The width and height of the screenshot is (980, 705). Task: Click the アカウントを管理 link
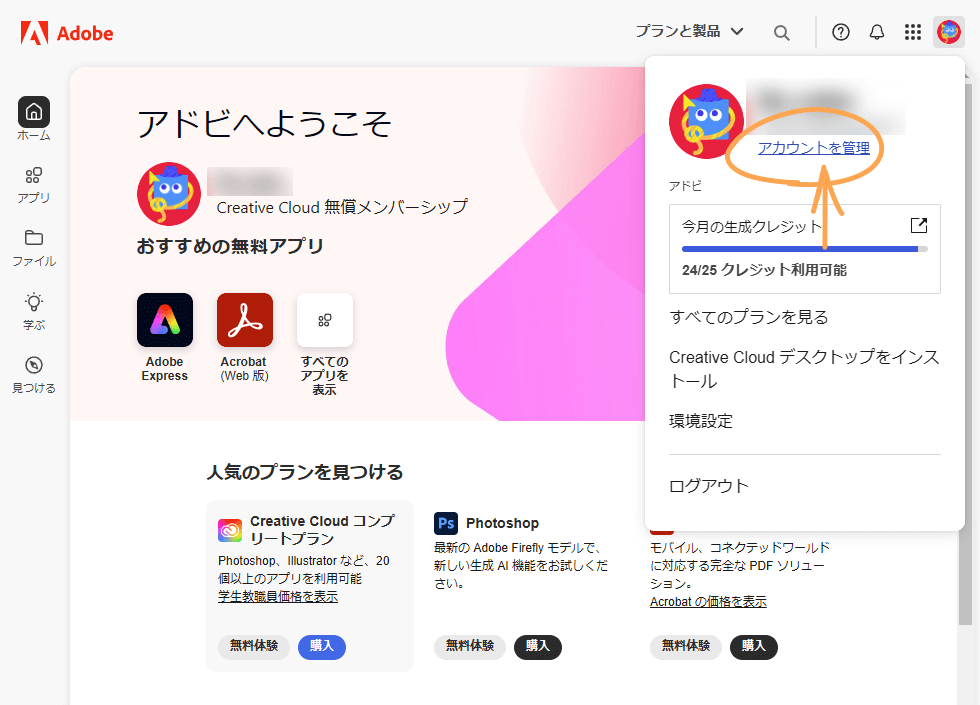coord(814,148)
